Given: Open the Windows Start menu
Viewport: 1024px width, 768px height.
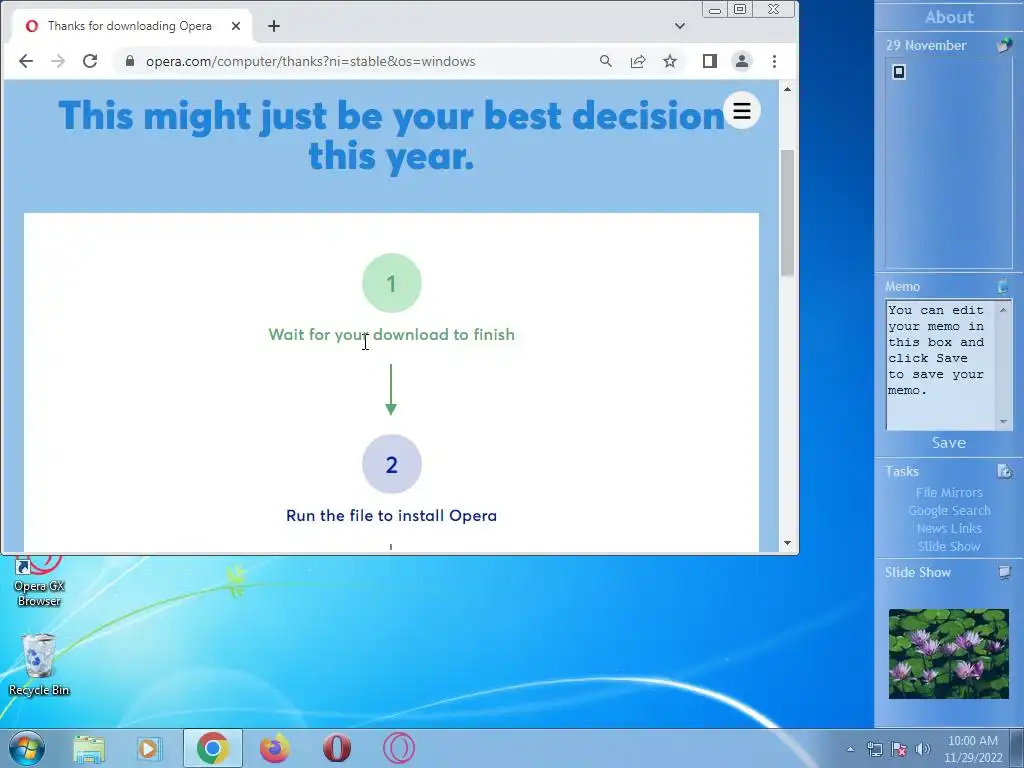Looking at the screenshot, I should [x=26, y=748].
